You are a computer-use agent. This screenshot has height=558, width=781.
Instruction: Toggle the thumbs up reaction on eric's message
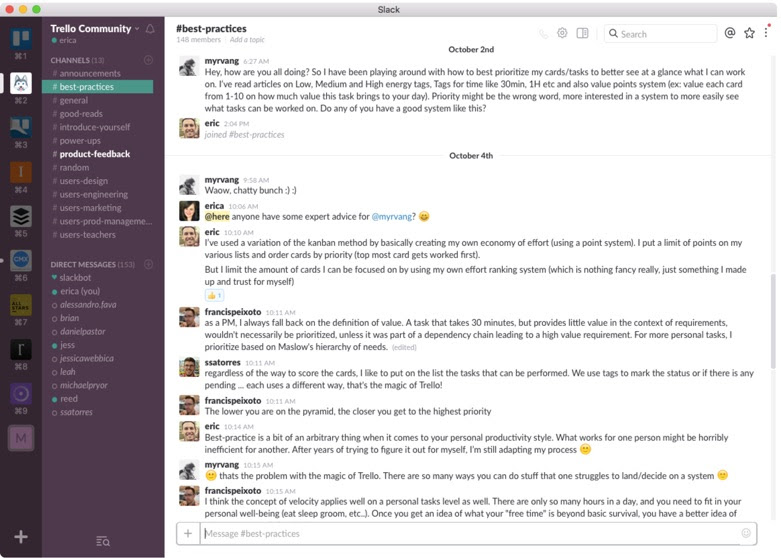[x=214, y=295]
